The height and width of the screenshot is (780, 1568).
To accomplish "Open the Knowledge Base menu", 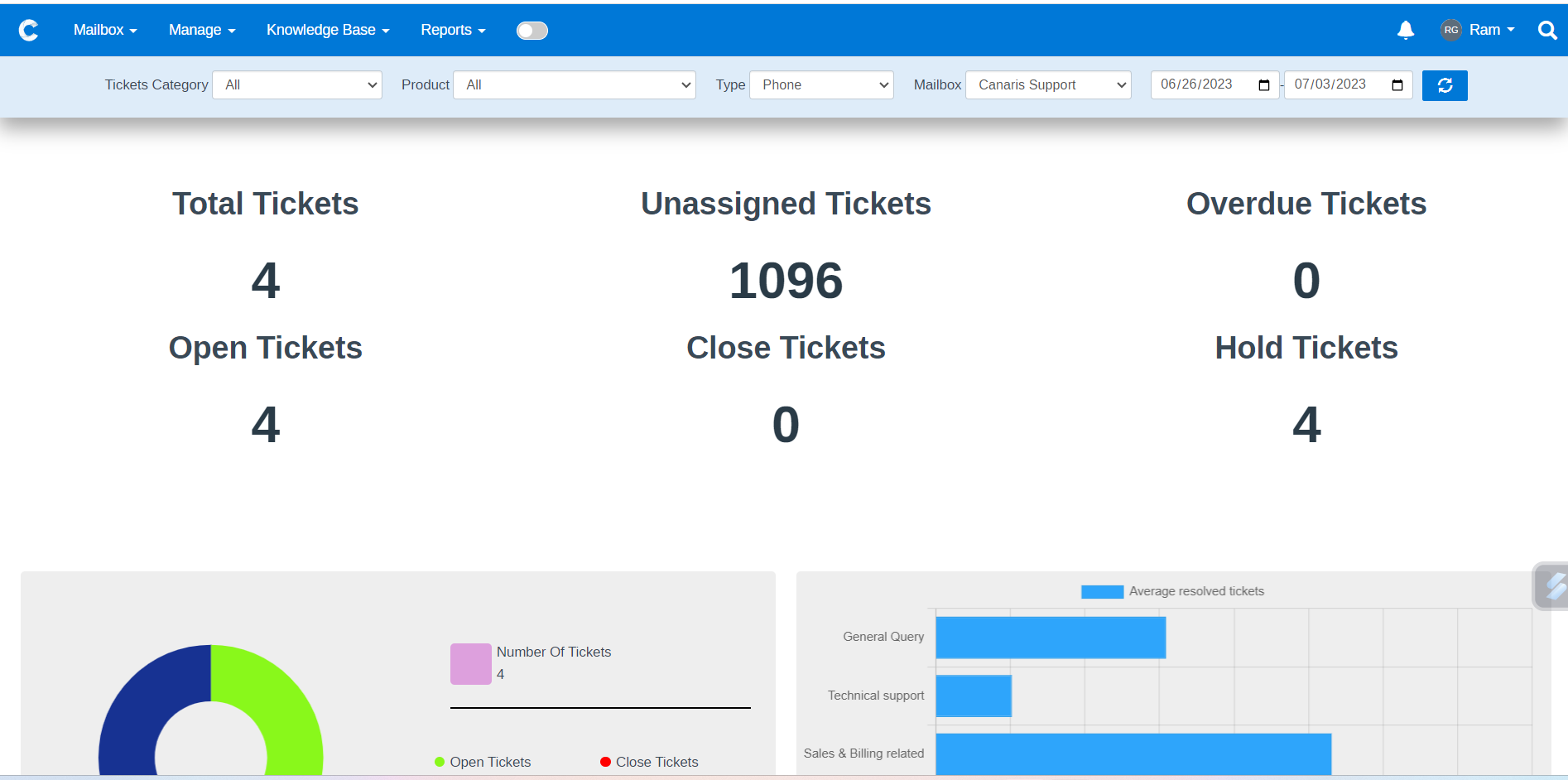I will (x=328, y=30).
